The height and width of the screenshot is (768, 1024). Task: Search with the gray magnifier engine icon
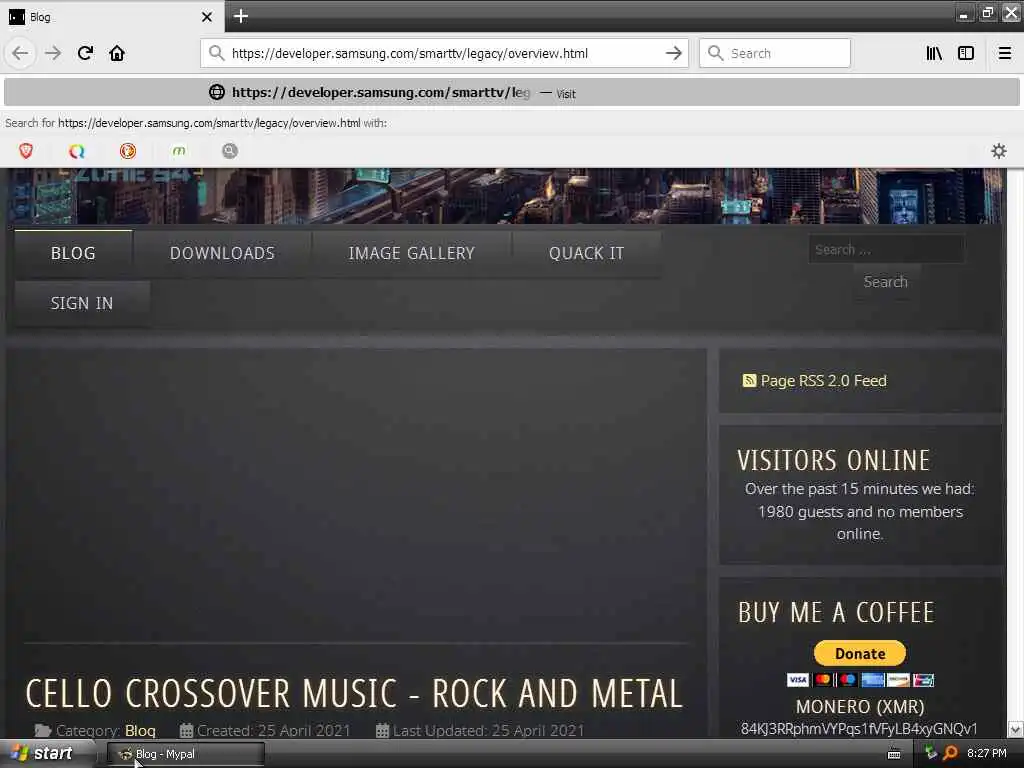(x=230, y=151)
